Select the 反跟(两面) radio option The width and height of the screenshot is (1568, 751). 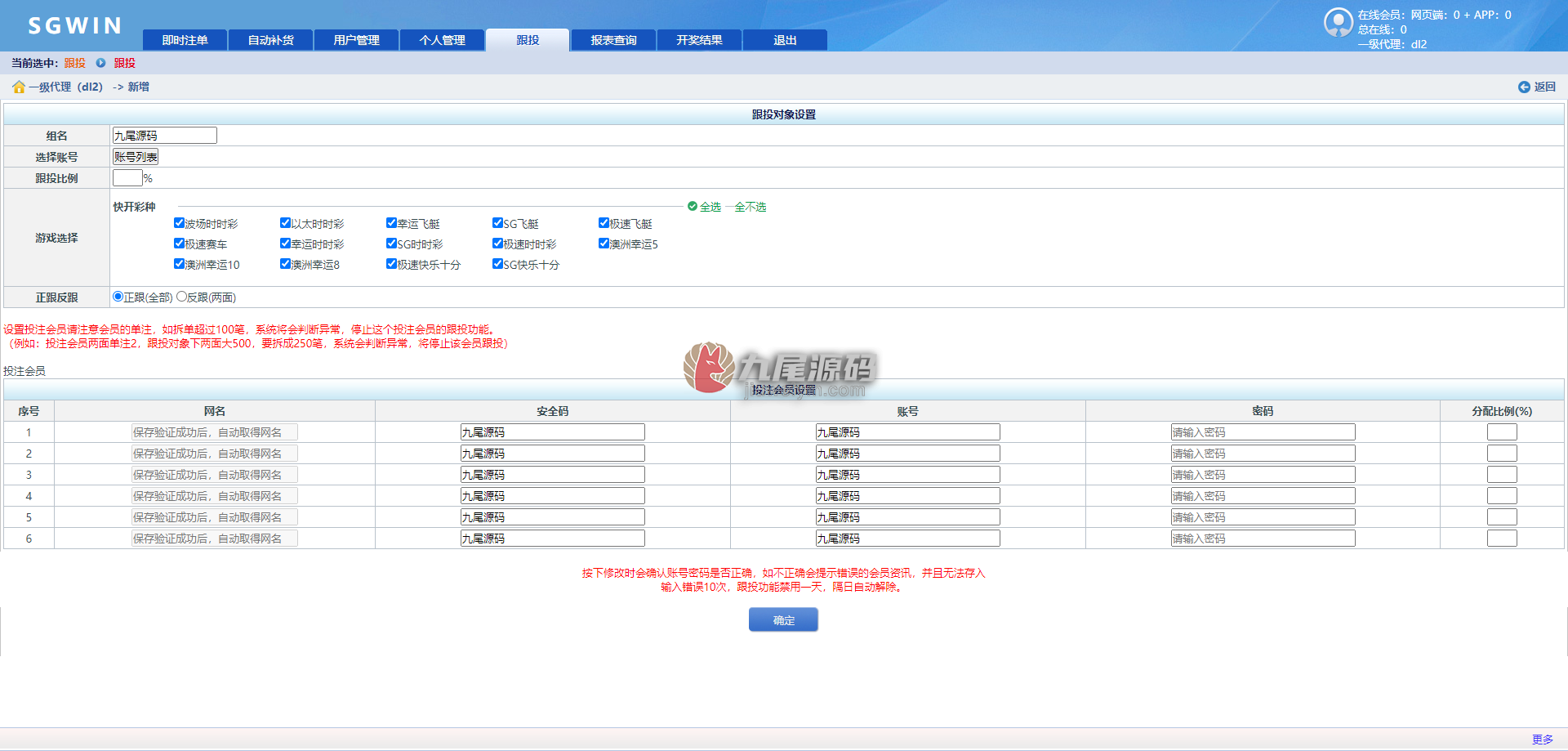181,297
